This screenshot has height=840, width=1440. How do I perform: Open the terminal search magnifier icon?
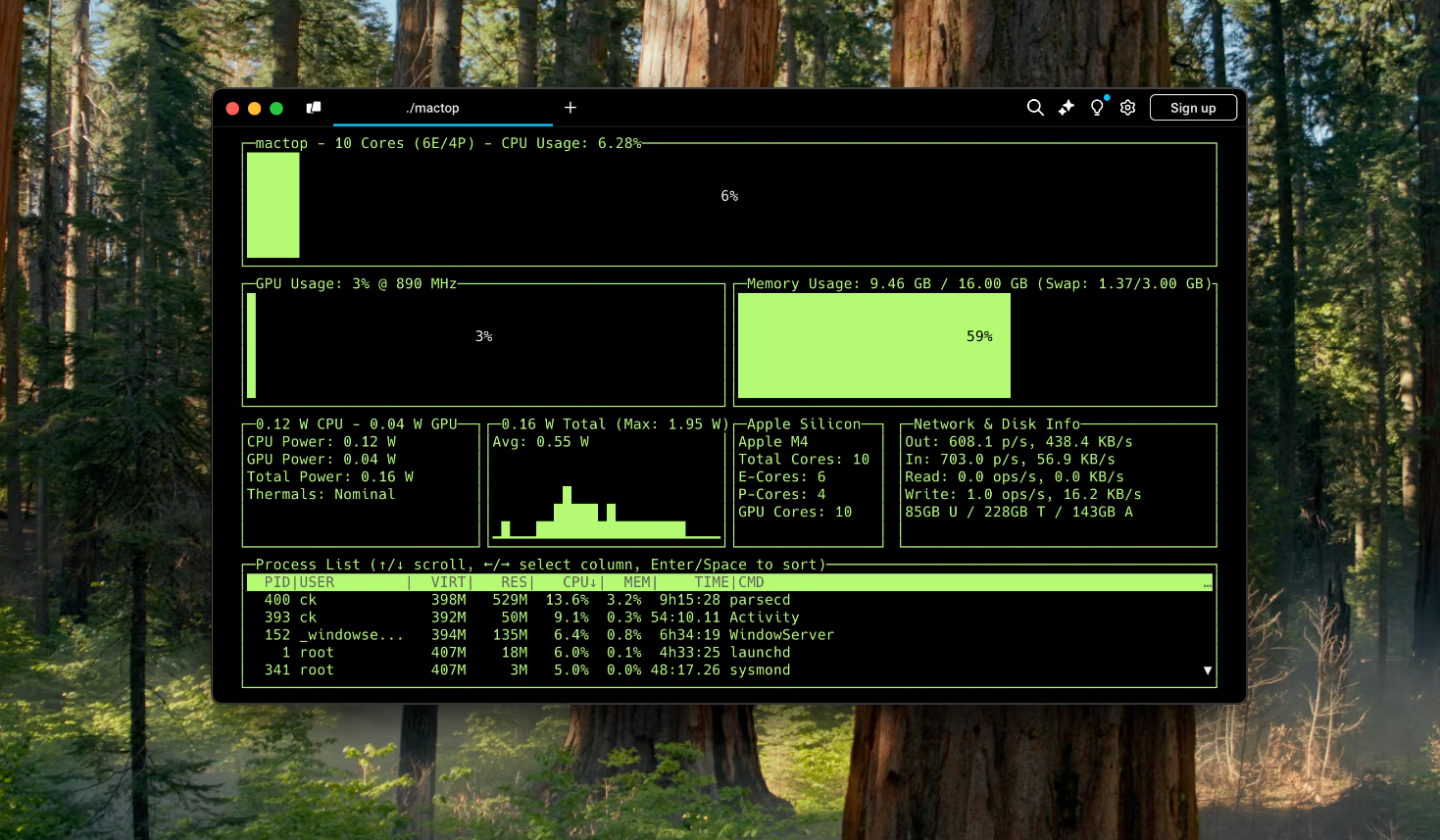(x=1034, y=108)
